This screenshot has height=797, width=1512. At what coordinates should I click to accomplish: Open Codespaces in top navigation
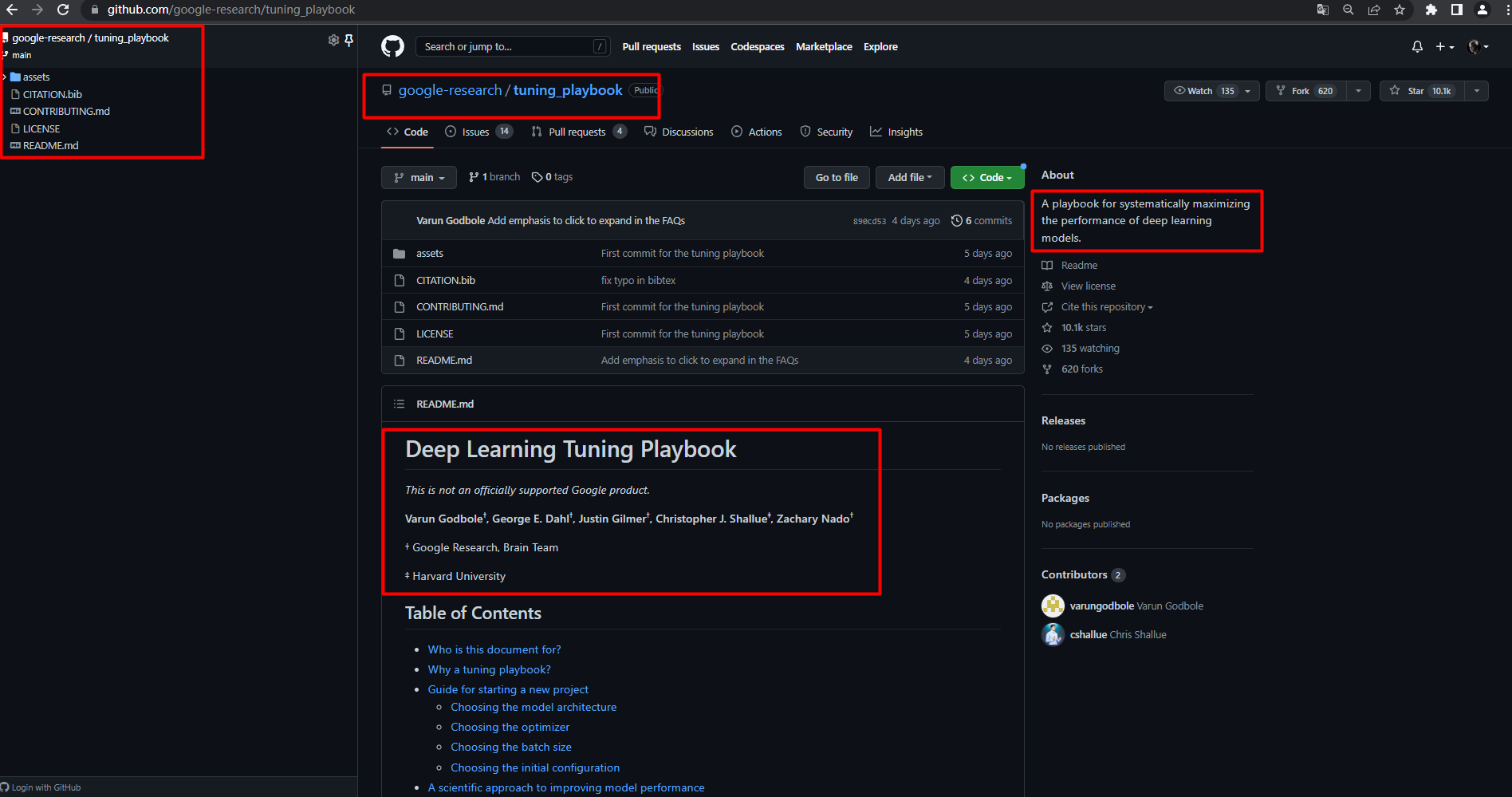click(x=758, y=46)
